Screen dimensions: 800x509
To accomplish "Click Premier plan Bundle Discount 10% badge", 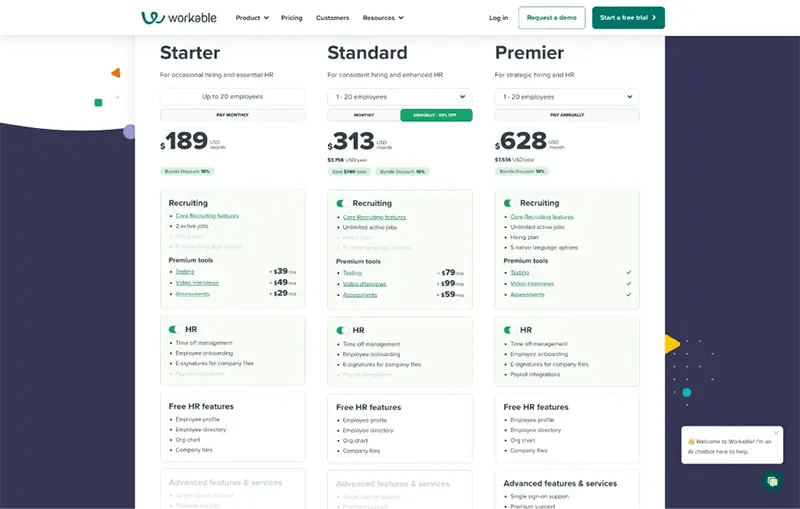I will pyautogui.click(x=522, y=171).
